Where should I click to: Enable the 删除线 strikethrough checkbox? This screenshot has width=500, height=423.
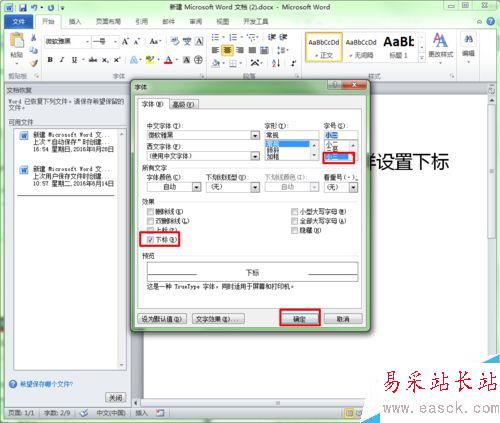(x=150, y=211)
